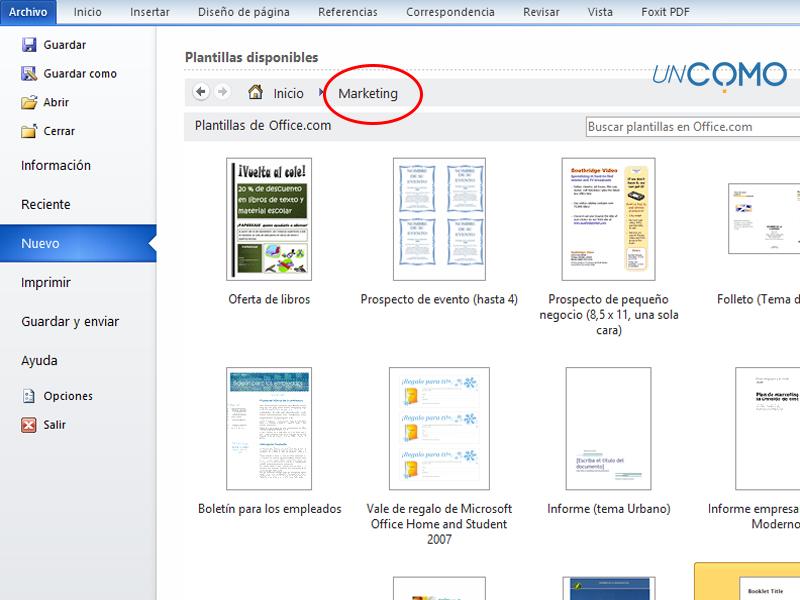The image size is (800, 600).
Task: Open the Archivo tab
Action: point(28,12)
